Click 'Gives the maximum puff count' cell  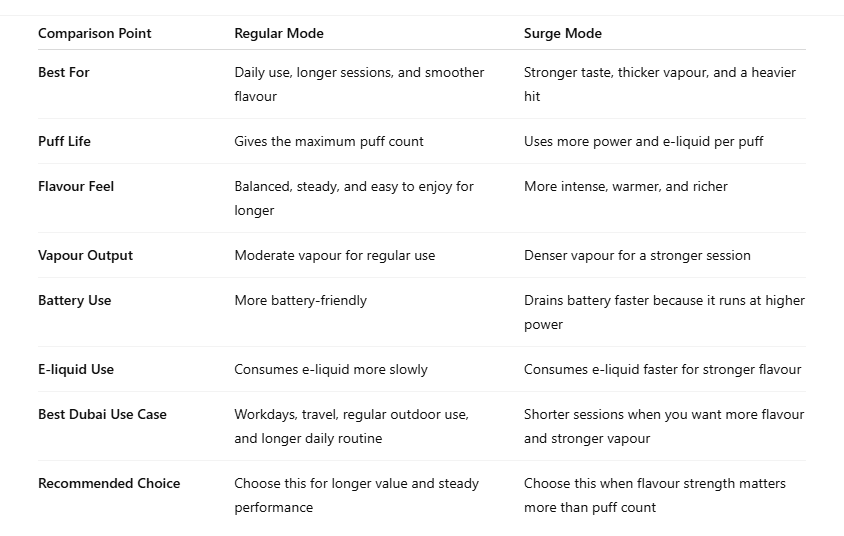tap(329, 141)
